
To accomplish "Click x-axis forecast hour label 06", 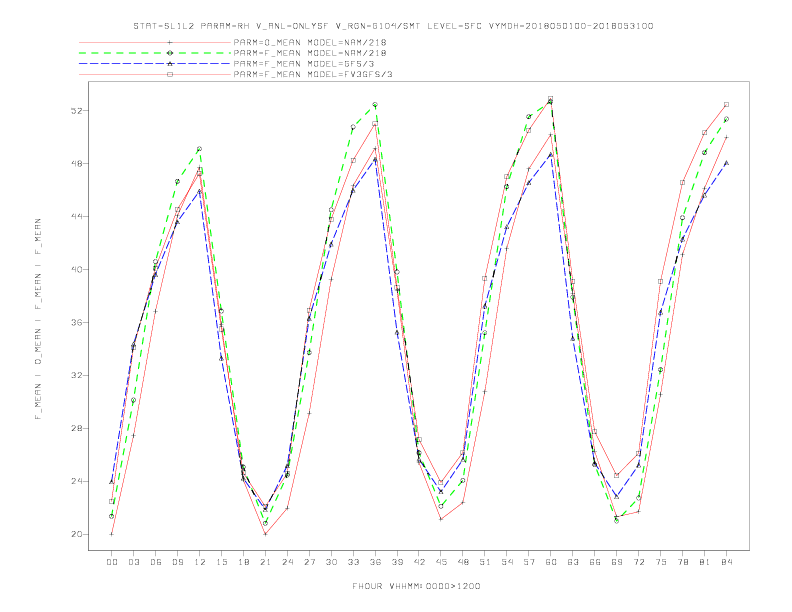I will [x=156, y=562].
